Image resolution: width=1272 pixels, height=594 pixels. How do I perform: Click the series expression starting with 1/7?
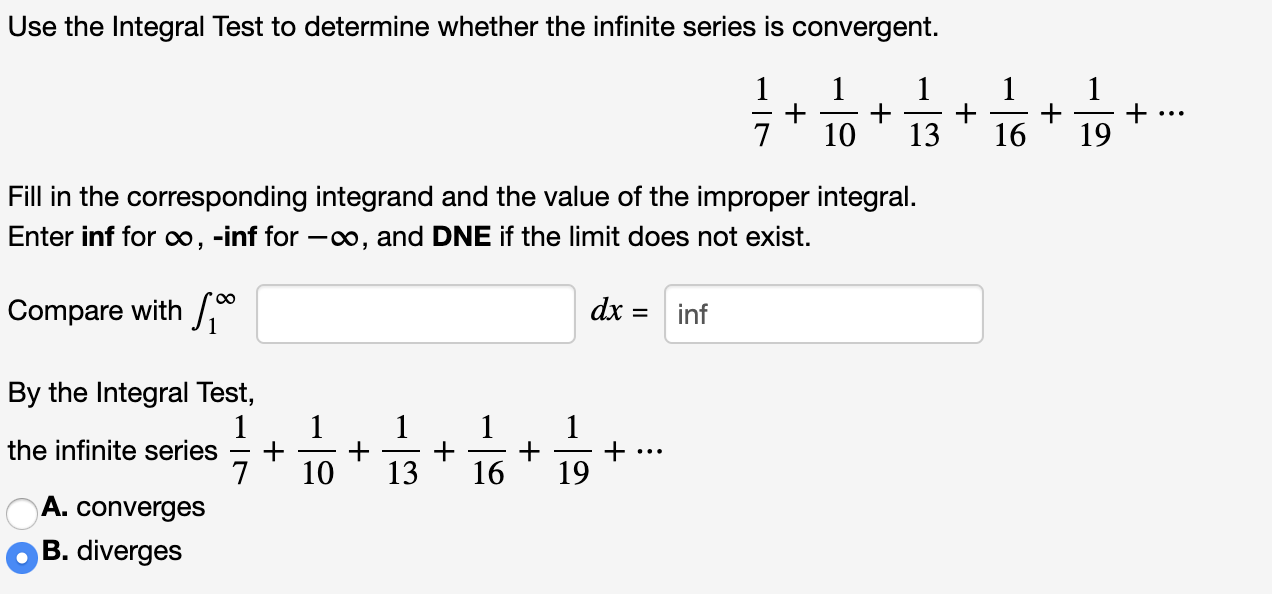point(965,110)
